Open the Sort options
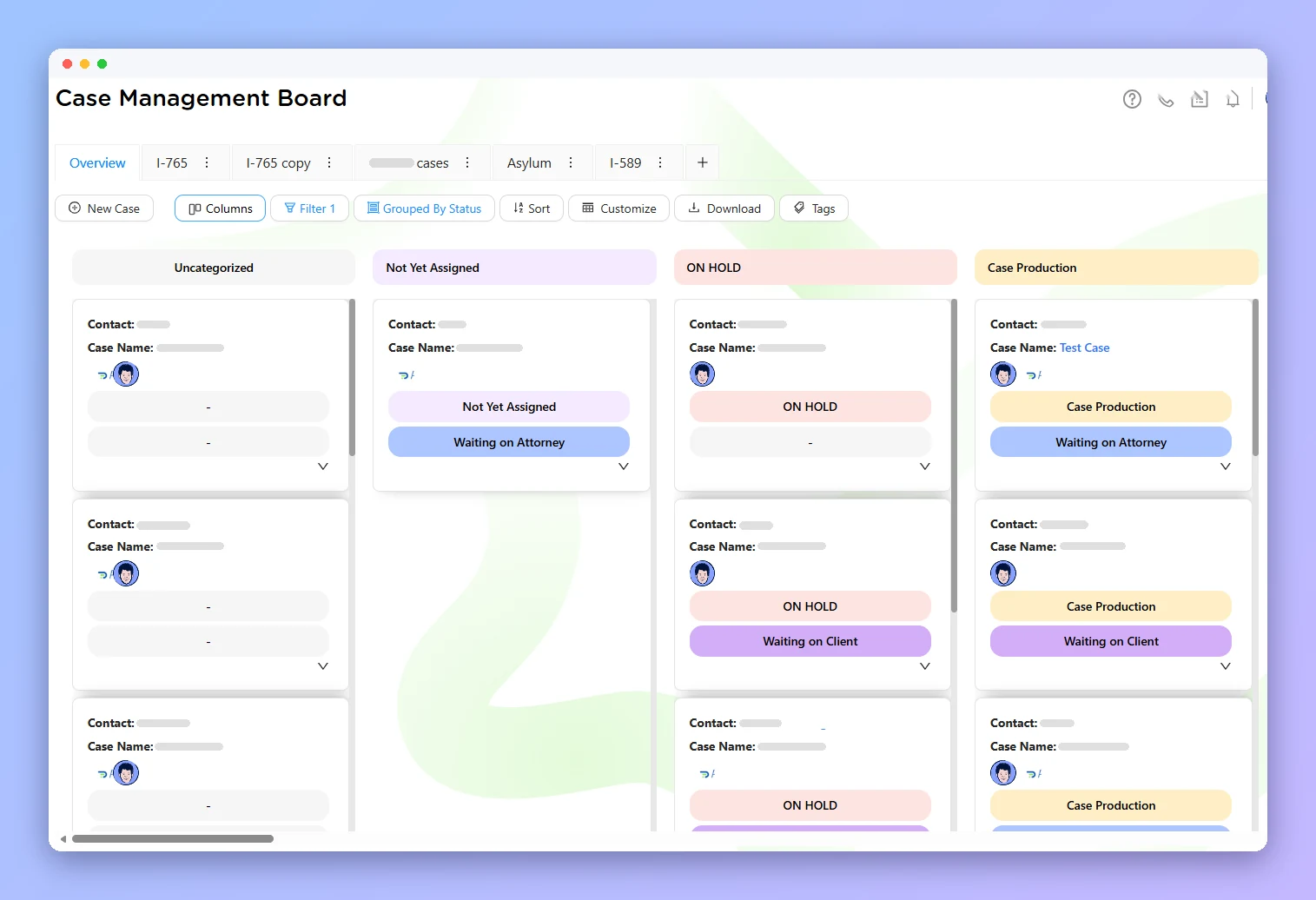 pos(532,208)
